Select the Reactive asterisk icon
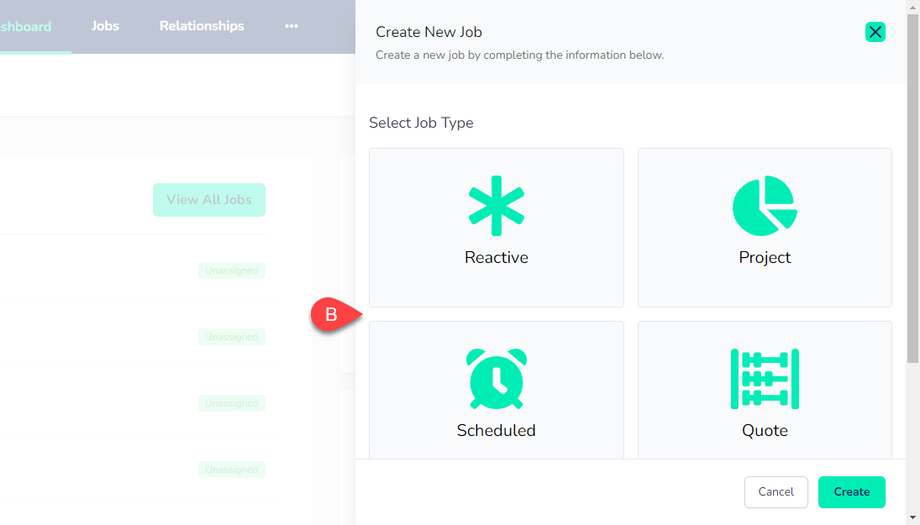Image resolution: width=920 pixels, height=525 pixels. tap(496, 206)
